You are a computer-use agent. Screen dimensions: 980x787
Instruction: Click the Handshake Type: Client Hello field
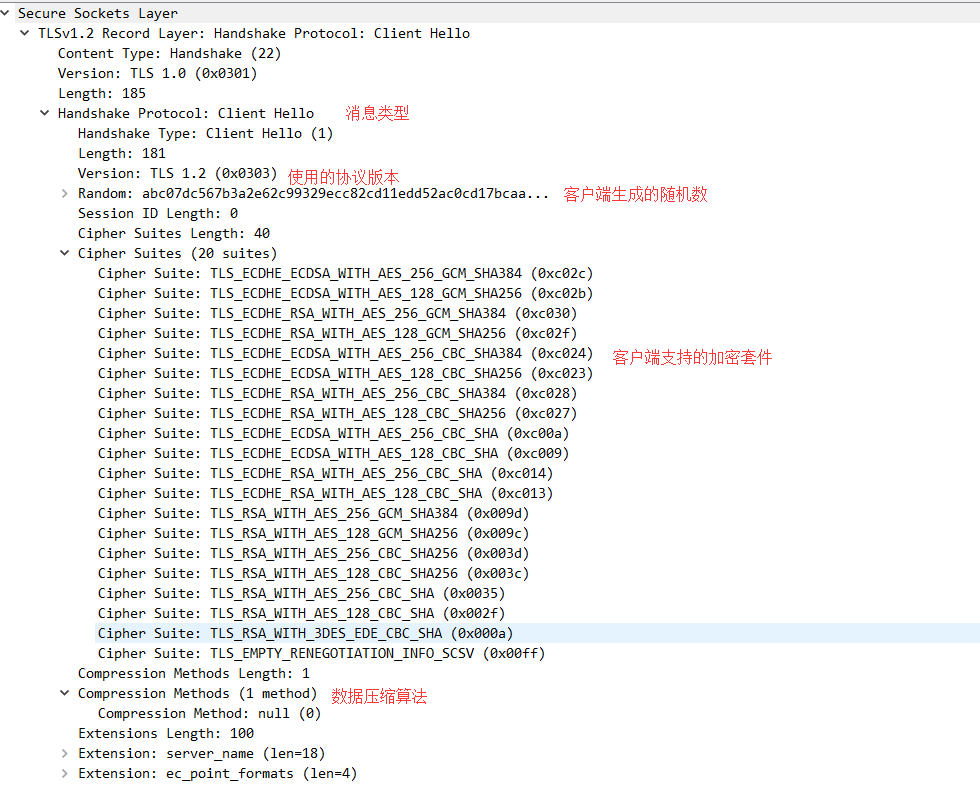tap(205, 133)
